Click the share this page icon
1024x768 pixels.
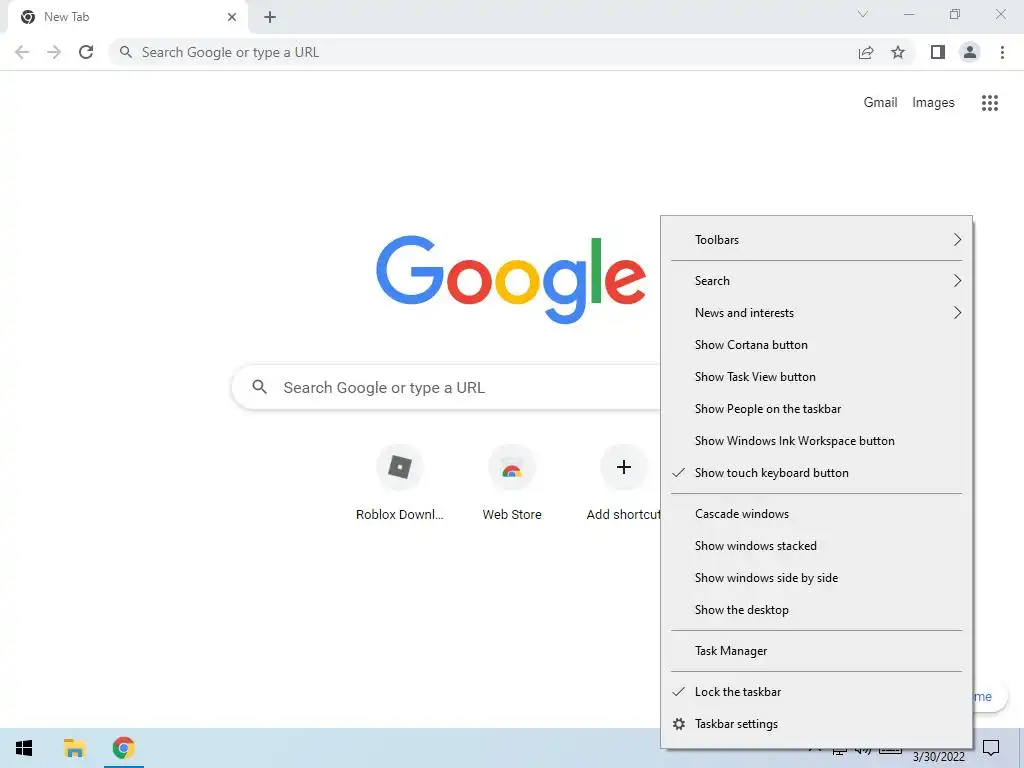[866, 52]
